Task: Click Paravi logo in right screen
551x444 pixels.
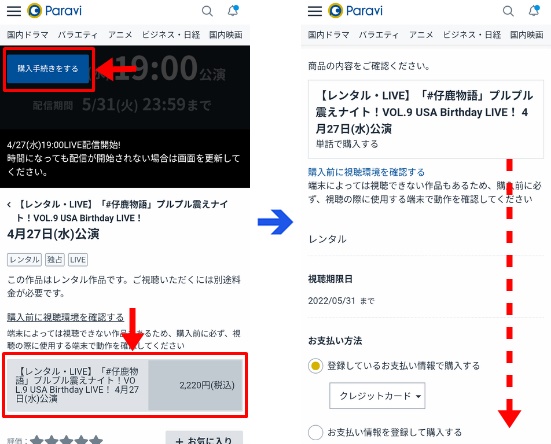Action: [355, 11]
